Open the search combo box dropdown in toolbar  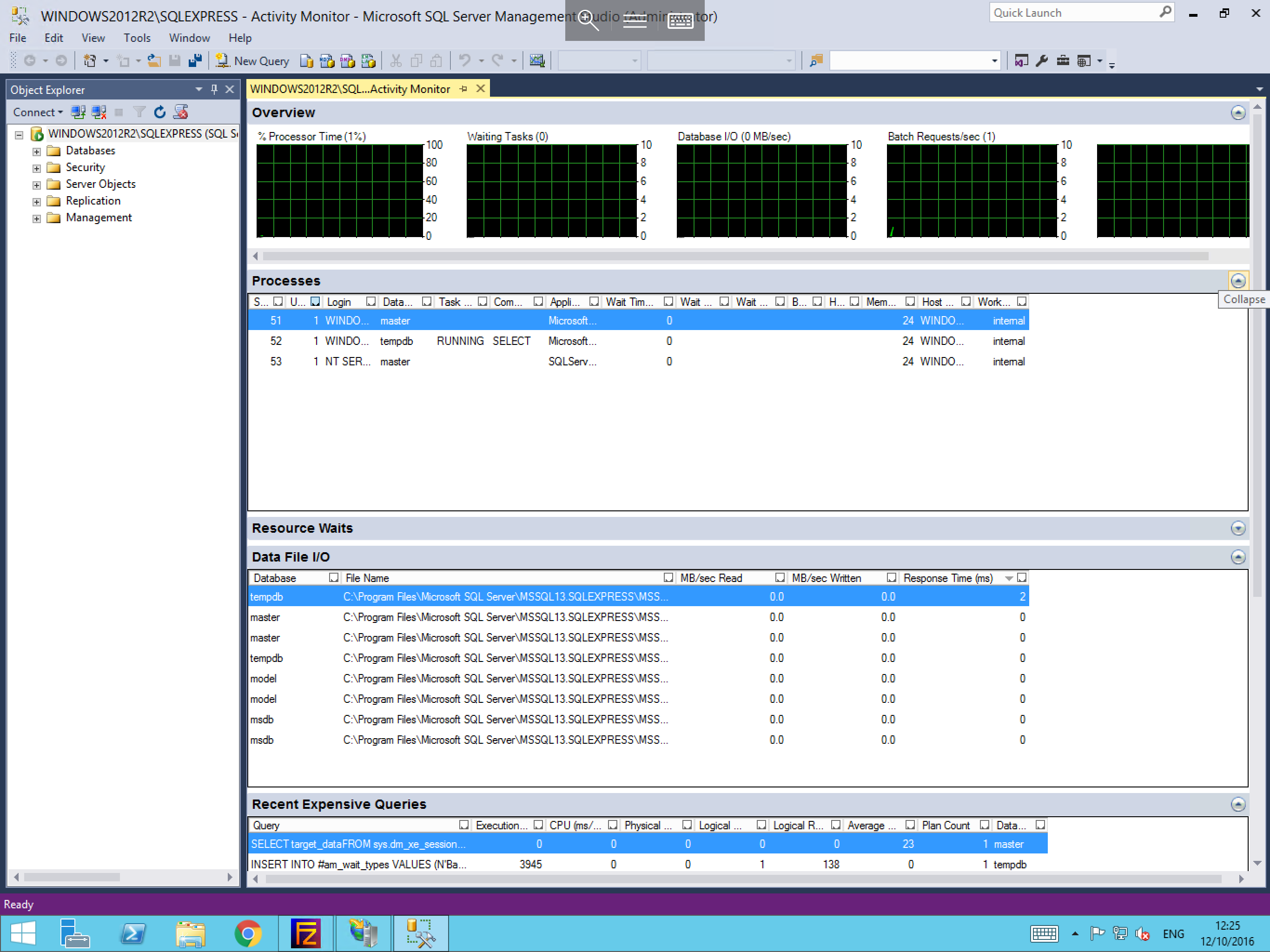point(994,61)
